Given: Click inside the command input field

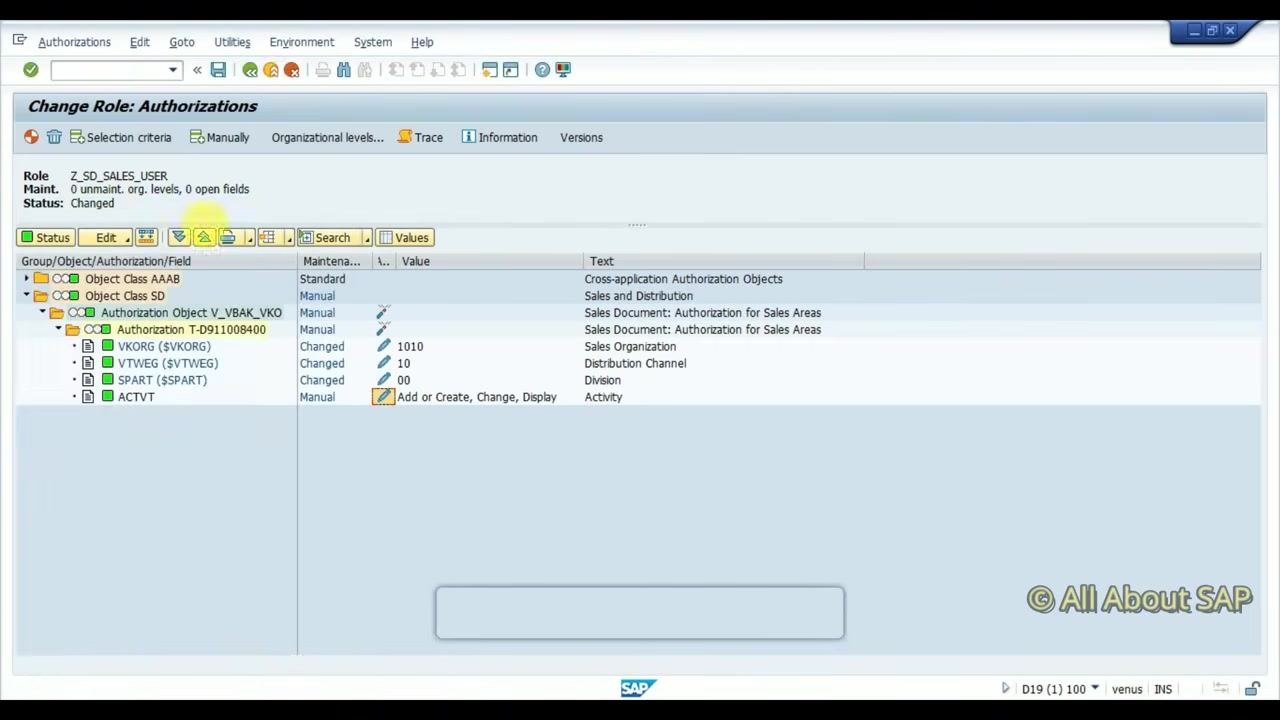Looking at the screenshot, I should point(108,70).
